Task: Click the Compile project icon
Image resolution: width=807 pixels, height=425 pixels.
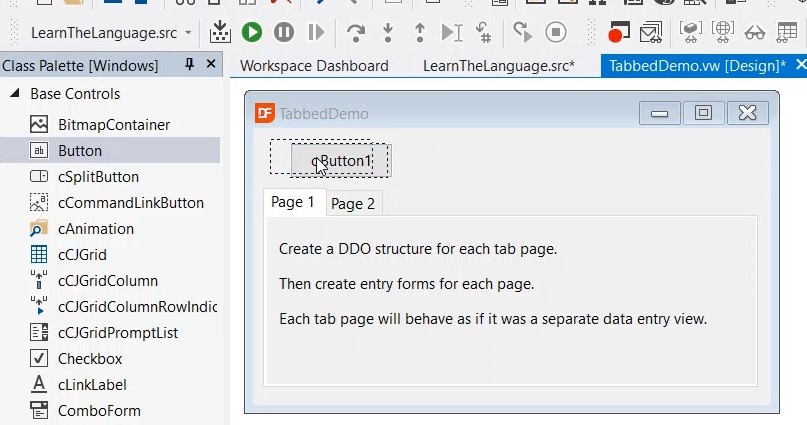Action: pos(220,33)
